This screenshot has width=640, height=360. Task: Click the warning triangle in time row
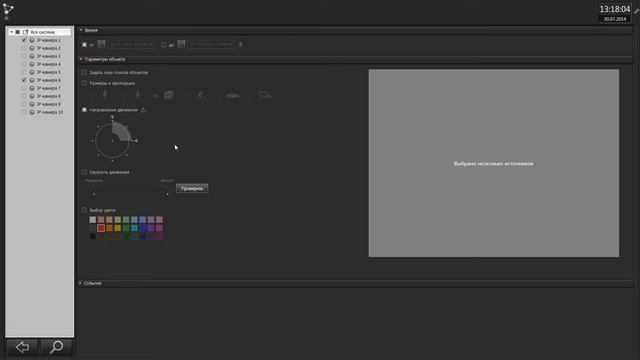pyautogui.click(x=240, y=44)
